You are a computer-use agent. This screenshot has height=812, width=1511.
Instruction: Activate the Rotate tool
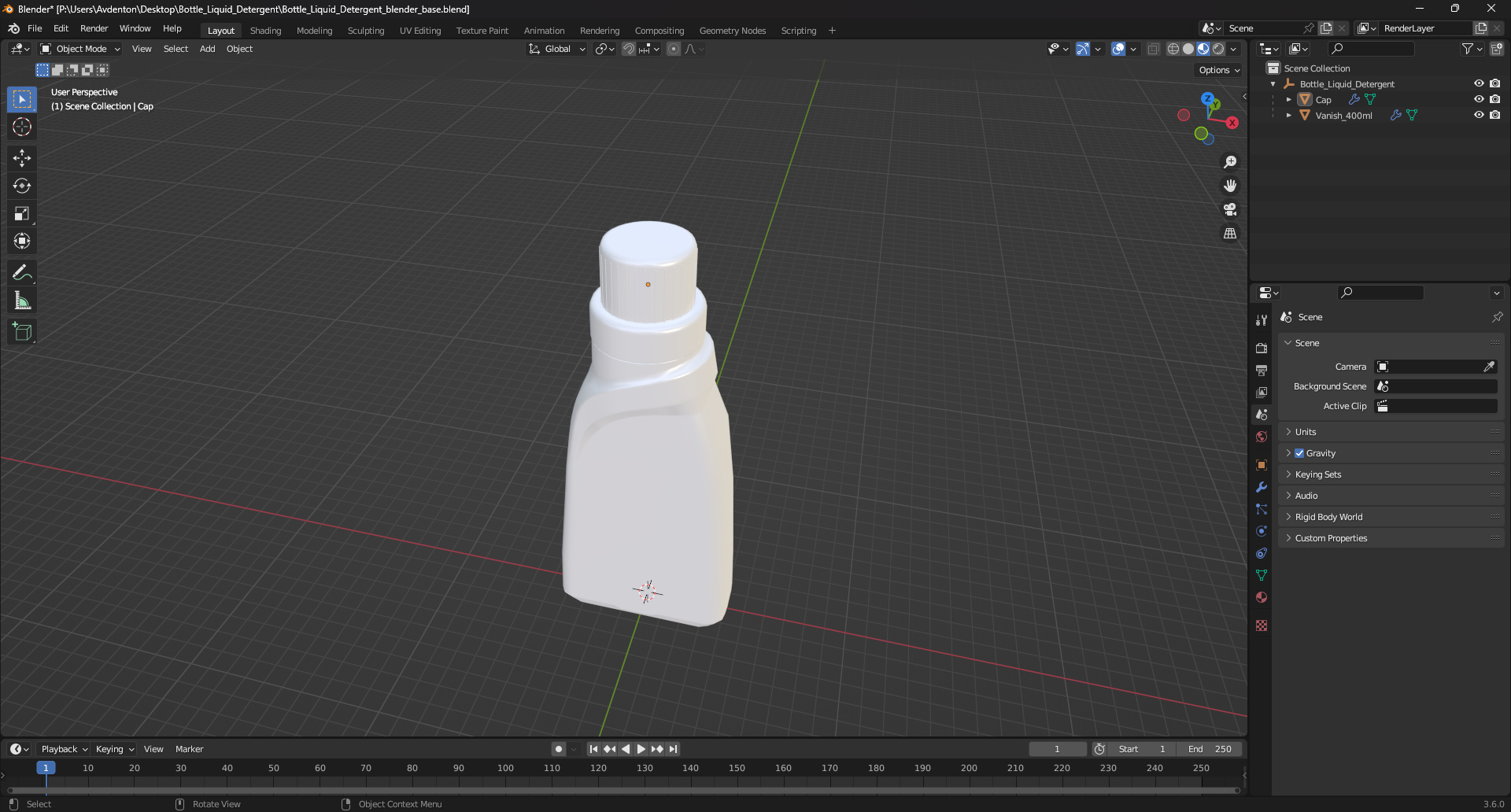22,186
